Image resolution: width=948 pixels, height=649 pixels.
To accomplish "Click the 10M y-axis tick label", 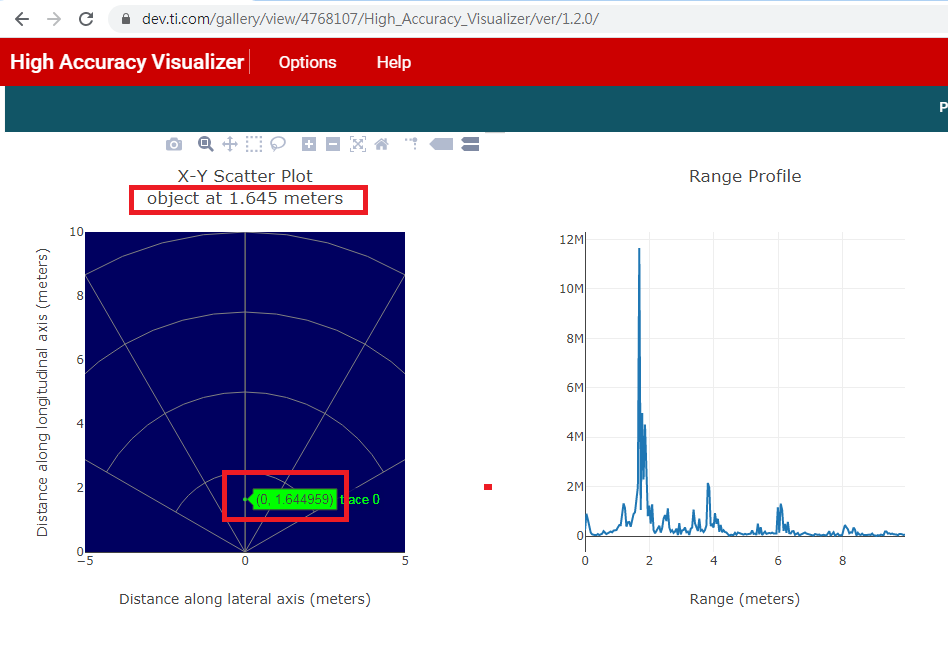I will tap(571, 289).
